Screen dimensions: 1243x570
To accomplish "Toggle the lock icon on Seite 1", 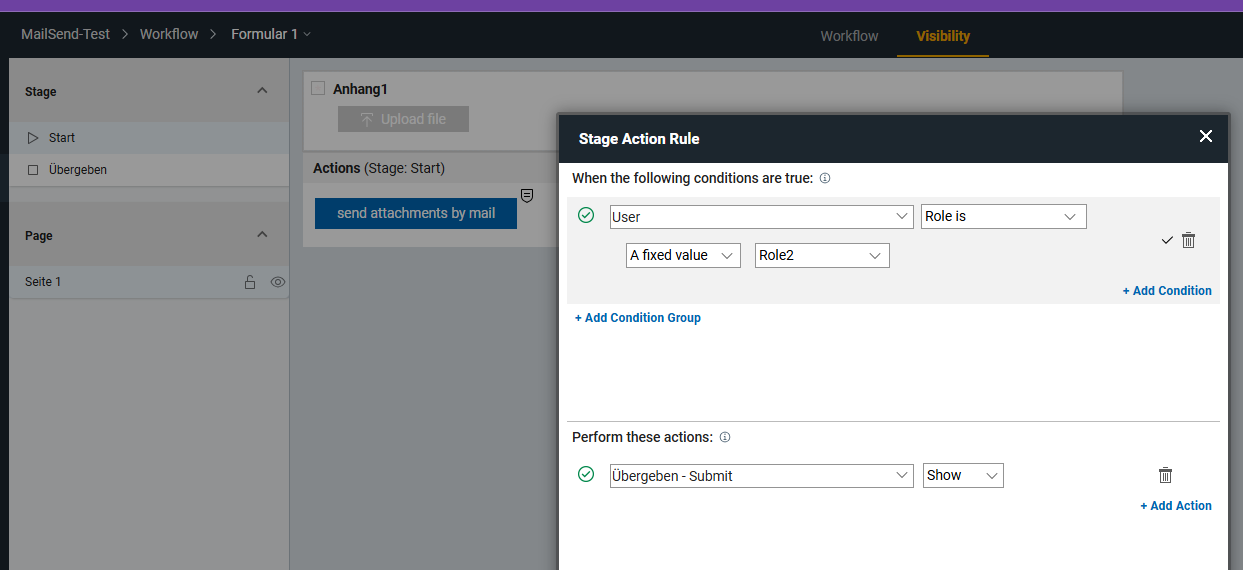I will 250,282.
